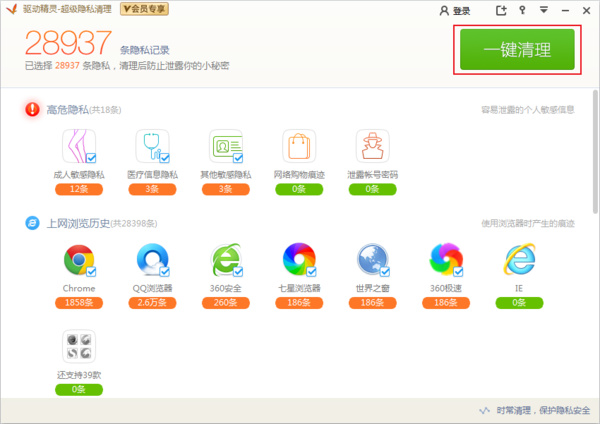
Task: Click the 会员专享 VIP badge
Action: pos(144,9)
